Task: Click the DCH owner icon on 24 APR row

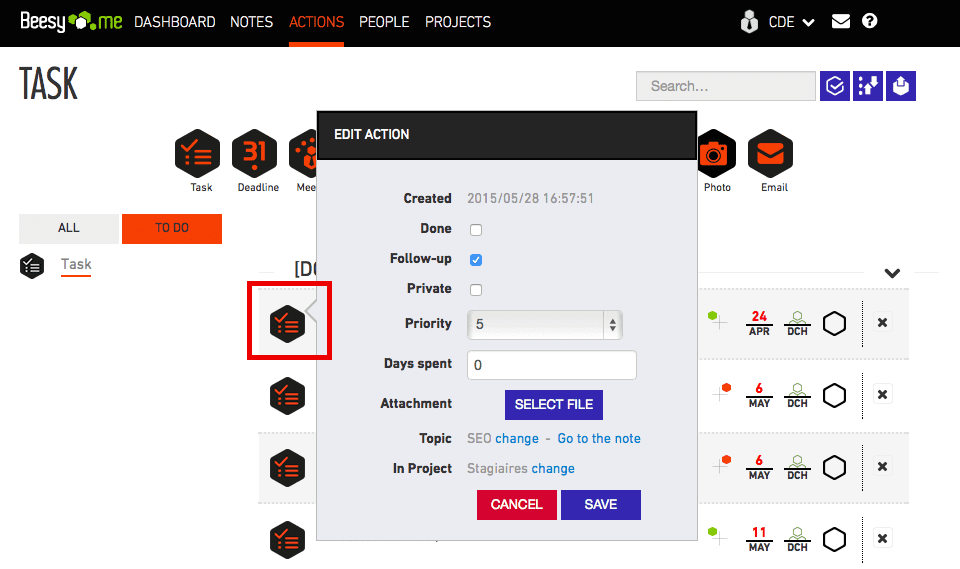Action: point(797,323)
